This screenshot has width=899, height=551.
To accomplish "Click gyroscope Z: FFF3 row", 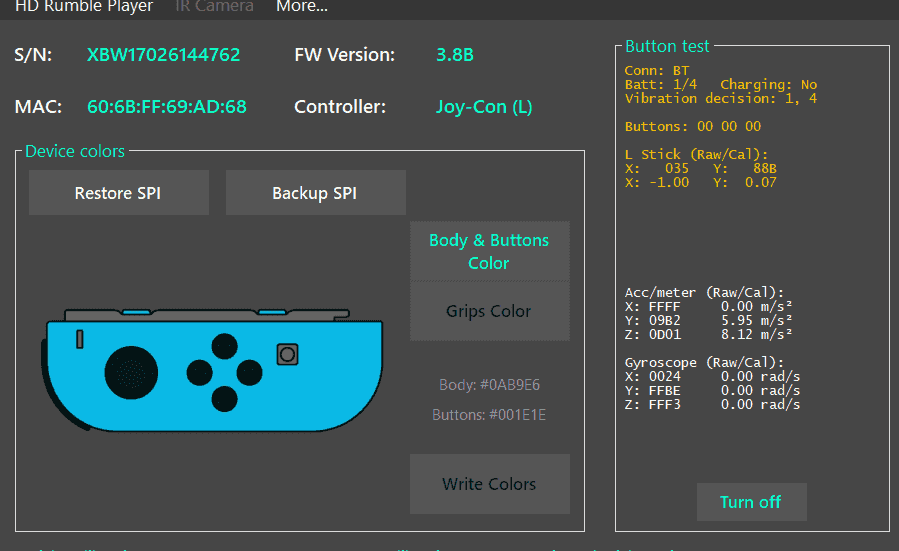I will [712, 405].
